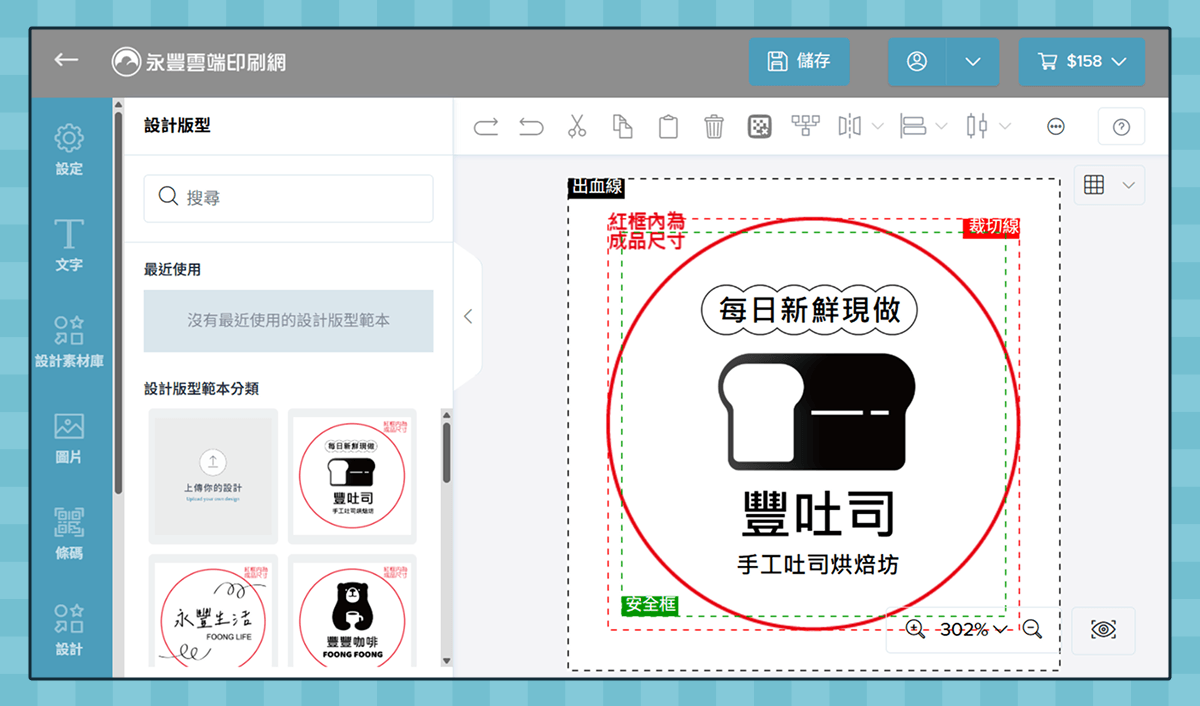The height and width of the screenshot is (706, 1200).
Task: Click the redo arrow icon
Action: 486,127
